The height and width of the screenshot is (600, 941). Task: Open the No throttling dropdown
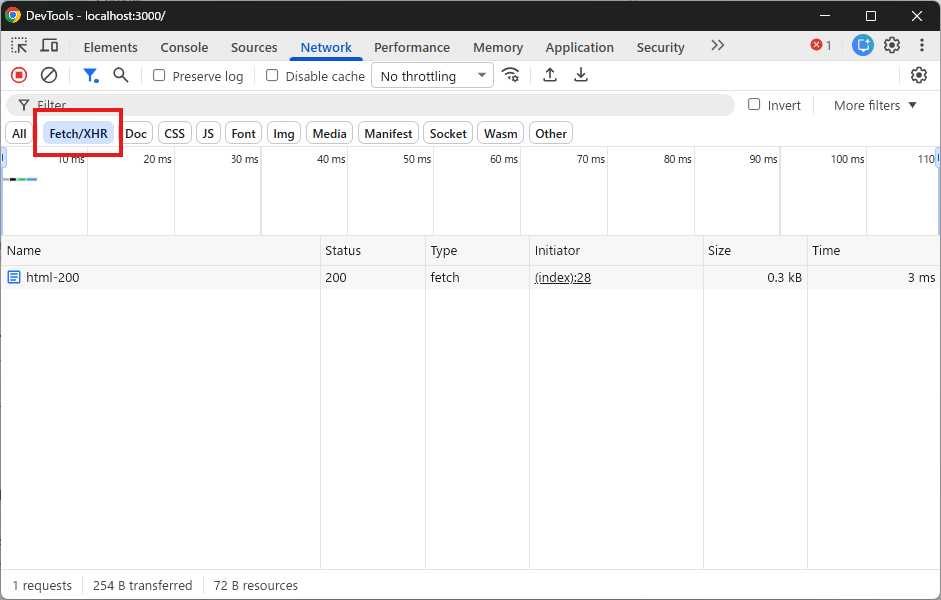(432, 76)
